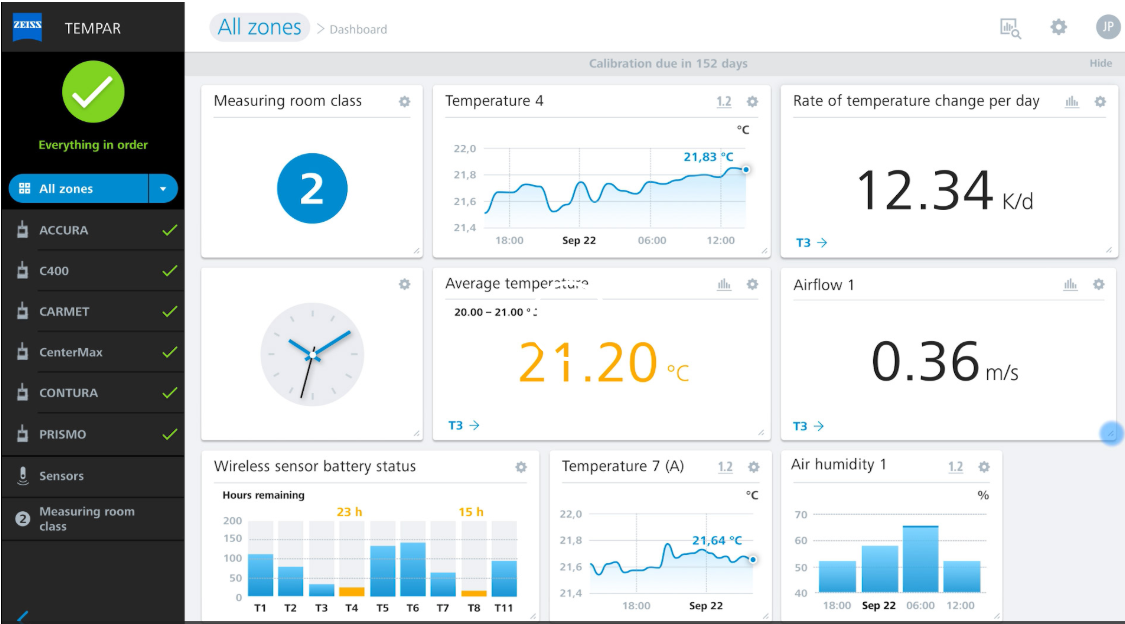Click the green Everything in order status icon
Viewport: 1125px width, 624px height.
point(93,92)
